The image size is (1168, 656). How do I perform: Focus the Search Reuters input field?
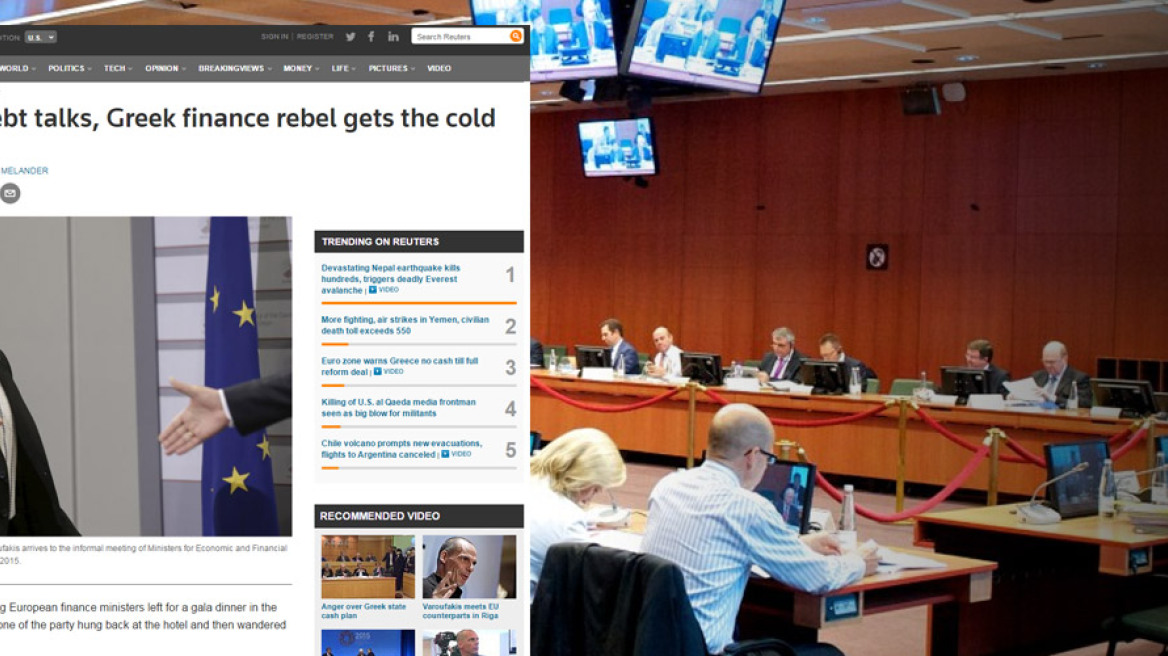coord(461,37)
